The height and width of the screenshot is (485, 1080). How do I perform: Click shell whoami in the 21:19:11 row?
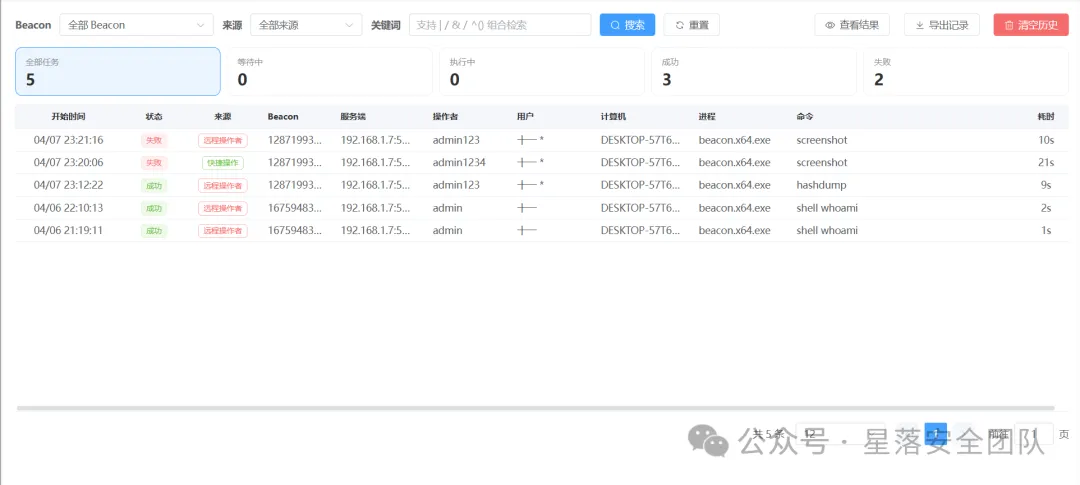(x=827, y=230)
